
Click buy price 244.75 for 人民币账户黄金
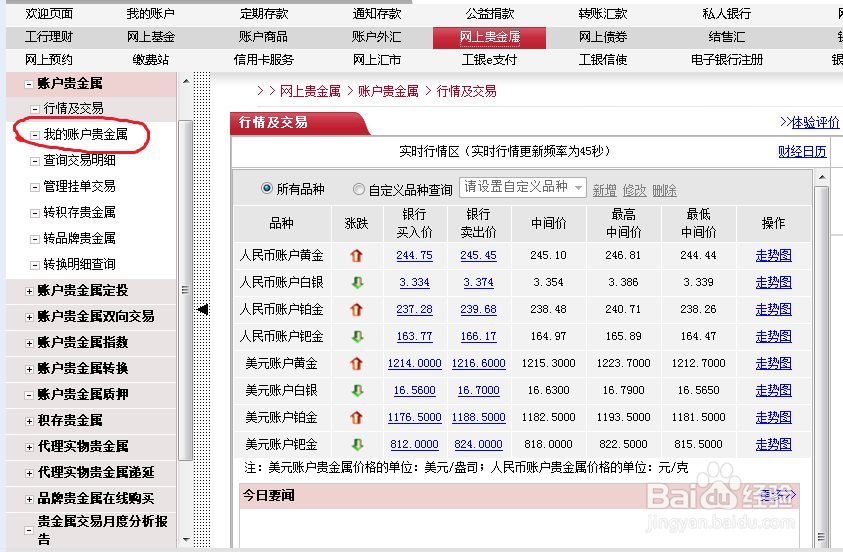(415, 256)
